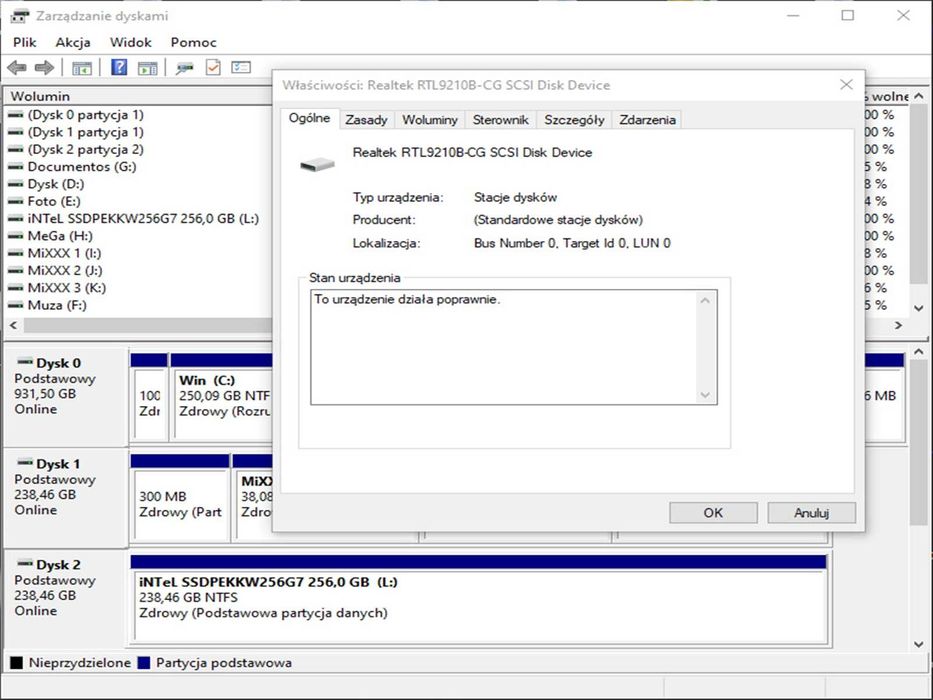The height and width of the screenshot is (700, 933).
Task: Select the Dysk 1 disk icon
Action: [x=25, y=462]
